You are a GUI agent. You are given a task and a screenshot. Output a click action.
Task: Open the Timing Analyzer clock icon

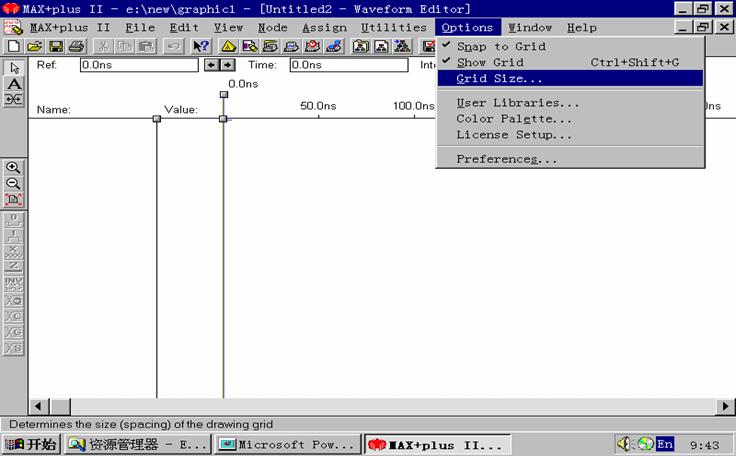coord(312,46)
